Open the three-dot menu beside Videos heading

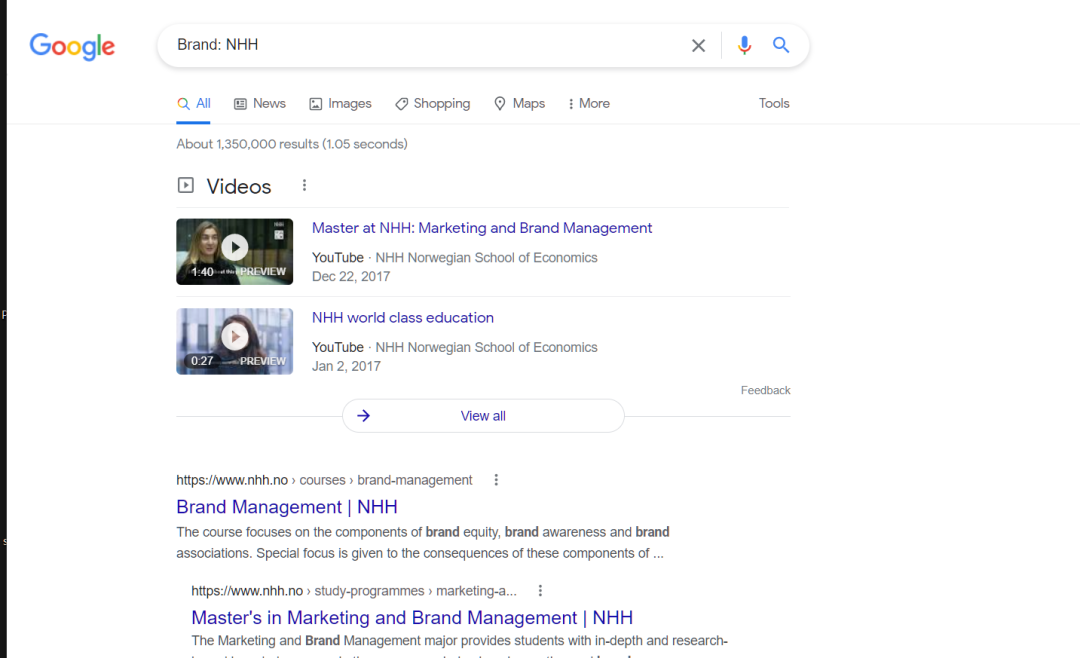(304, 185)
